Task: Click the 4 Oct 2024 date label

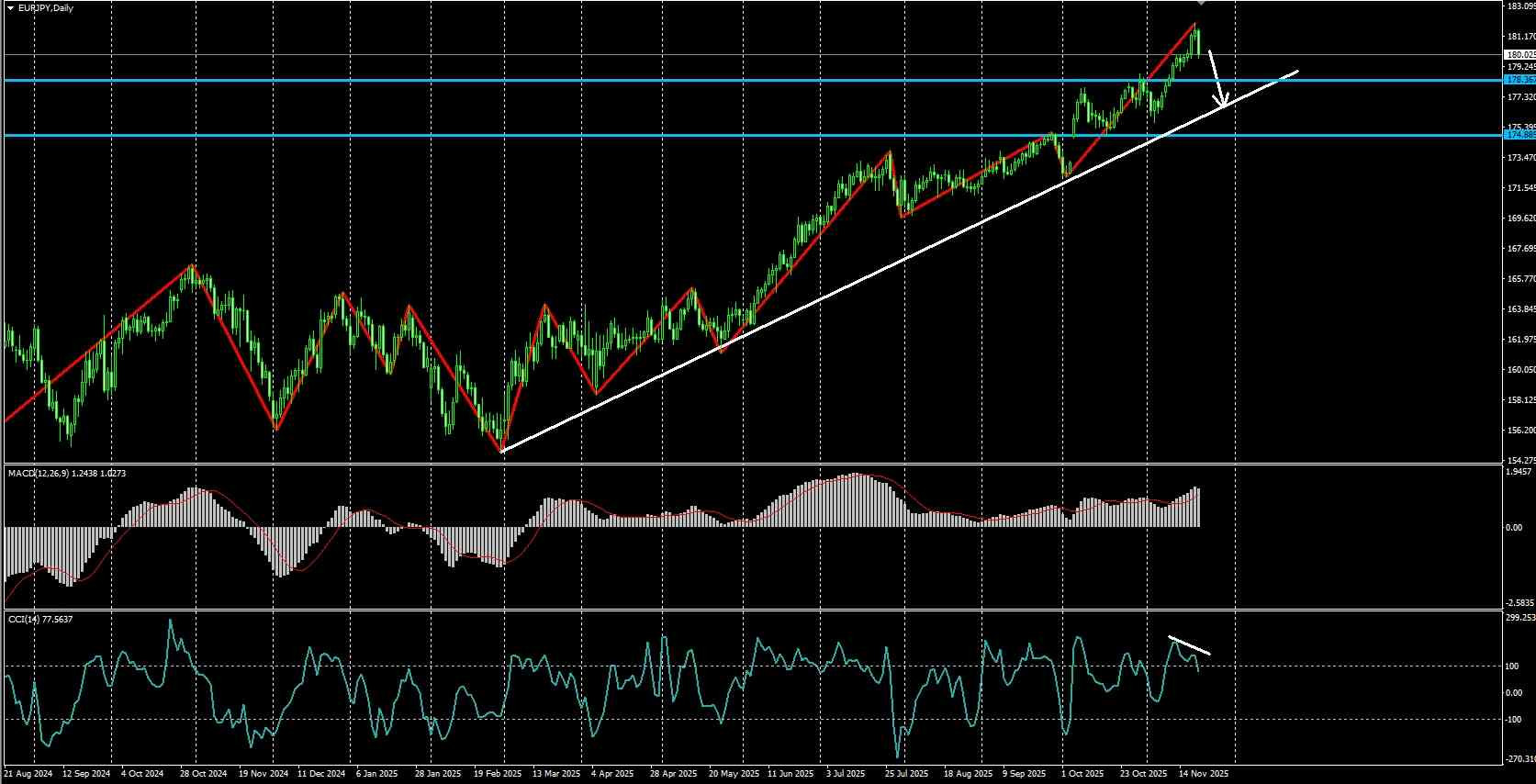Action: [142, 774]
